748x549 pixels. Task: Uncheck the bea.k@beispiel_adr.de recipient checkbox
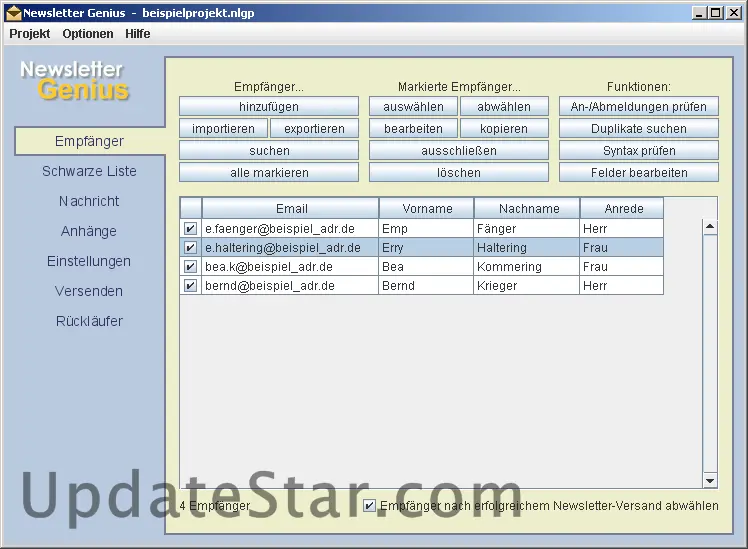[190, 267]
